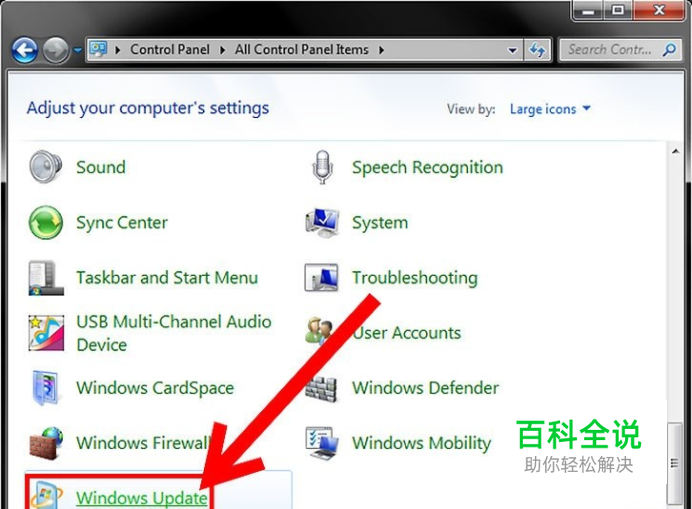Open the System computer icon
This screenshot has height=509, width=692.
[x=322, y=222]
